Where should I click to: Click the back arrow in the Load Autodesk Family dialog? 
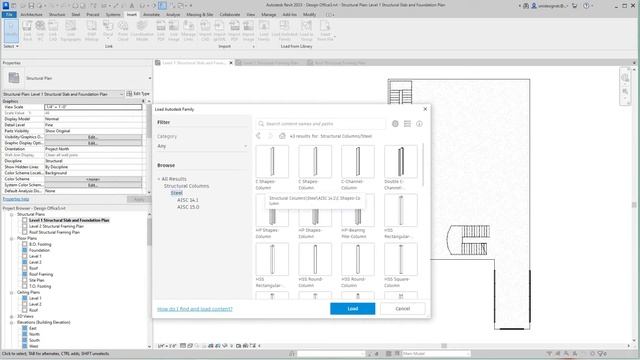pyautogui.click(x=259, y=136)
